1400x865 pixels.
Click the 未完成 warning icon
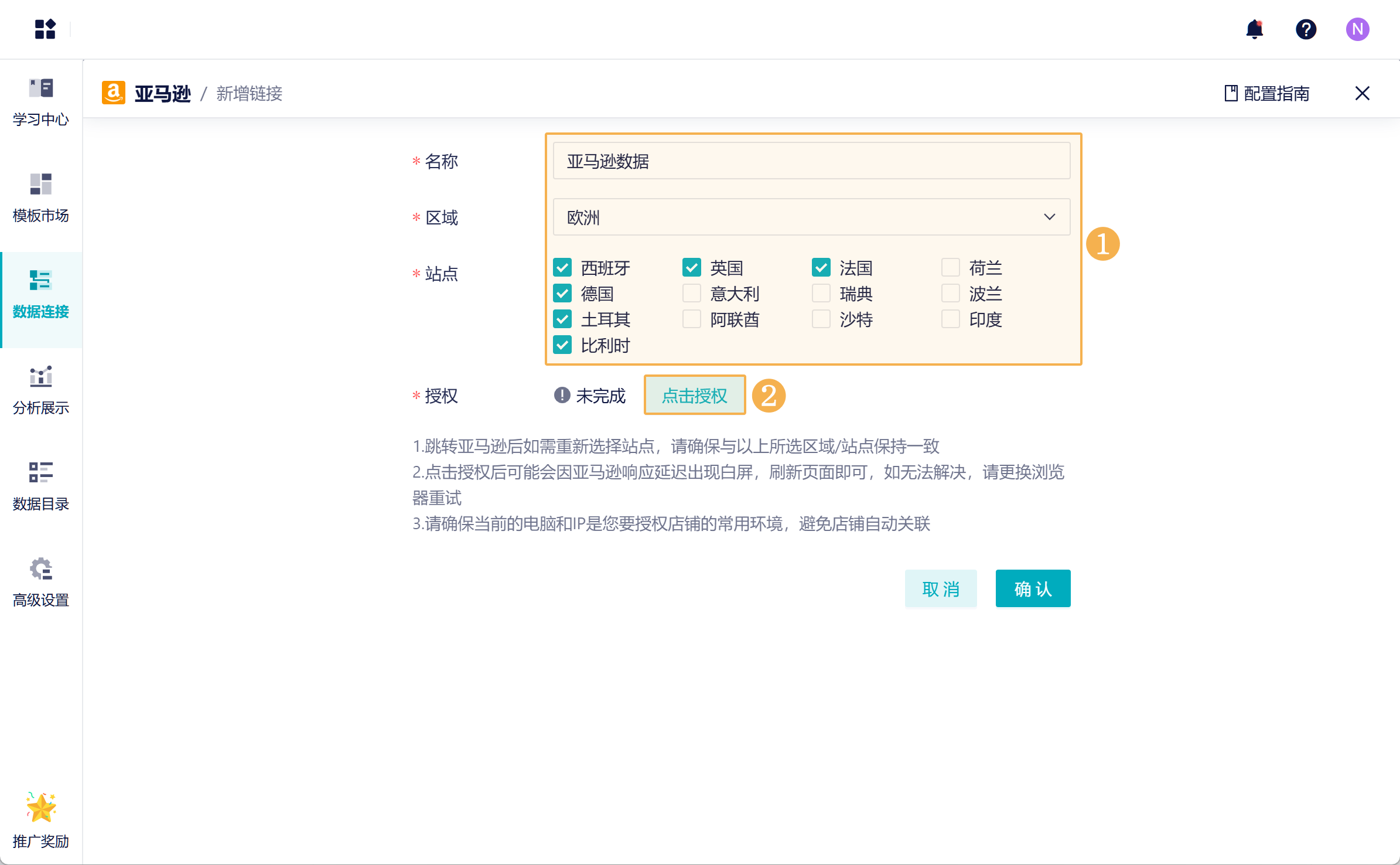click(562, 396)
